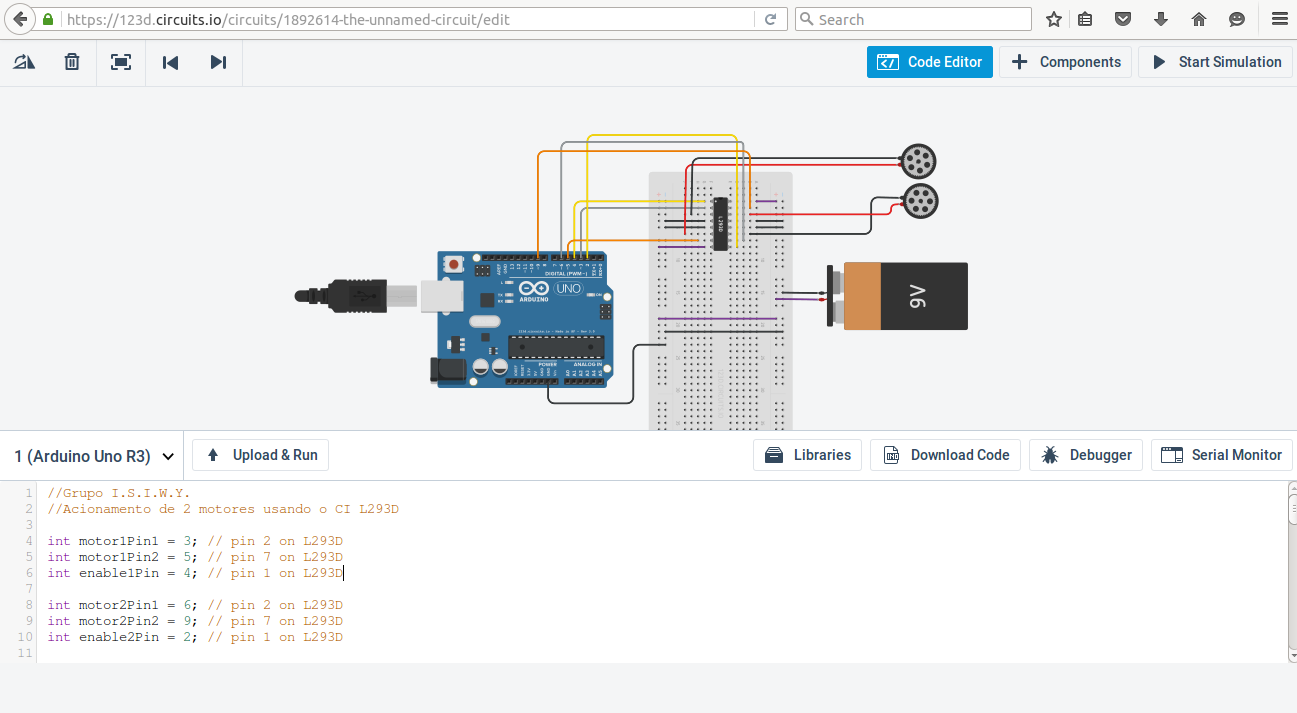The height and width of the screenshot is (713, 1297).
Task: Launch the Debugger
Action: [1086, 455]
